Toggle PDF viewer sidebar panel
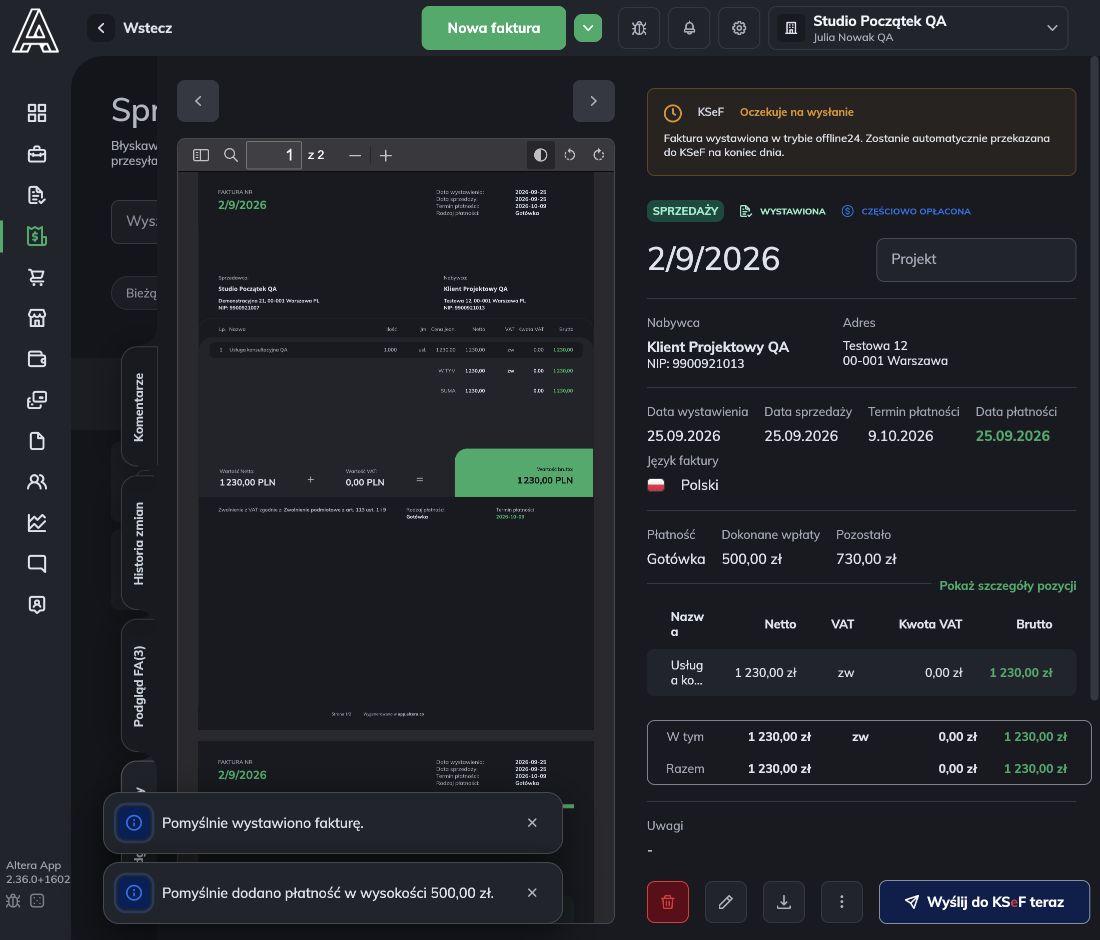Image resolution: width=1100 pixels, height=940 pixels. (201, 155)
